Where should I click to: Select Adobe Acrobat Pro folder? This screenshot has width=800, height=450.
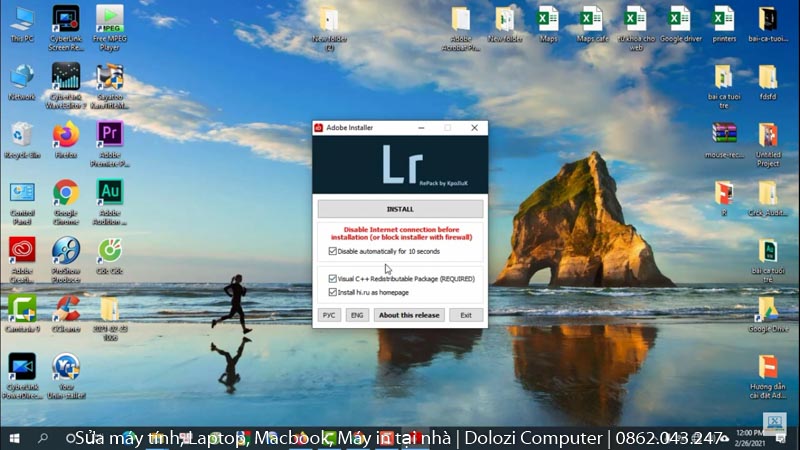click(461, 28)
